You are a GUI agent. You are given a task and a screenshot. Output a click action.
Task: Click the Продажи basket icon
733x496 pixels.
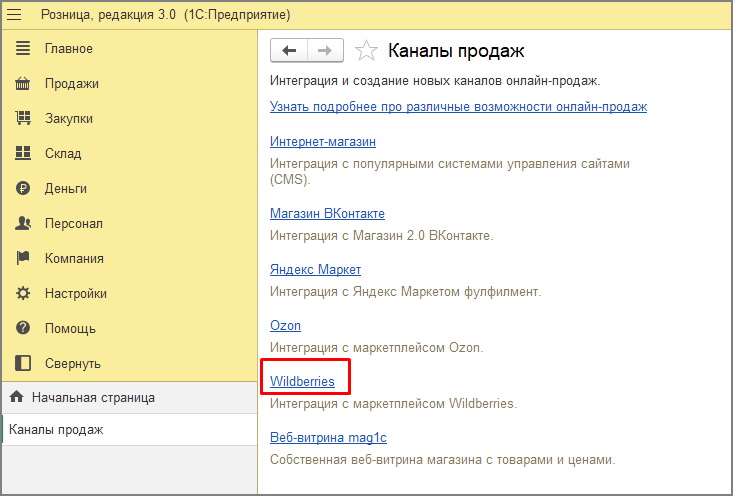coord(23,83)
